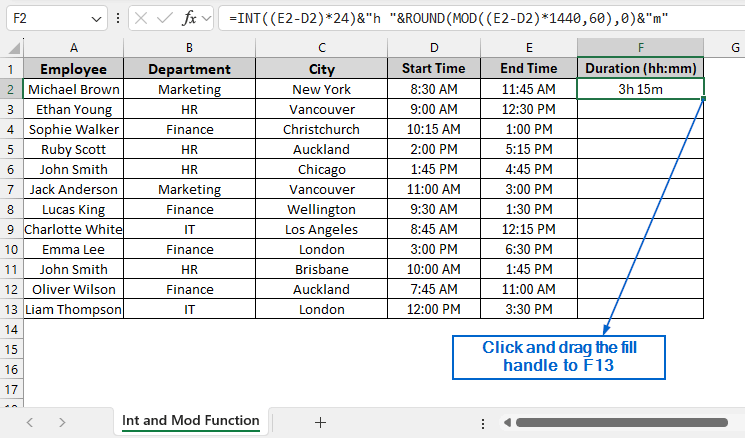Screen dimensions: 745x438
Task: Select the Charlotte White cell
Action: 74,229
